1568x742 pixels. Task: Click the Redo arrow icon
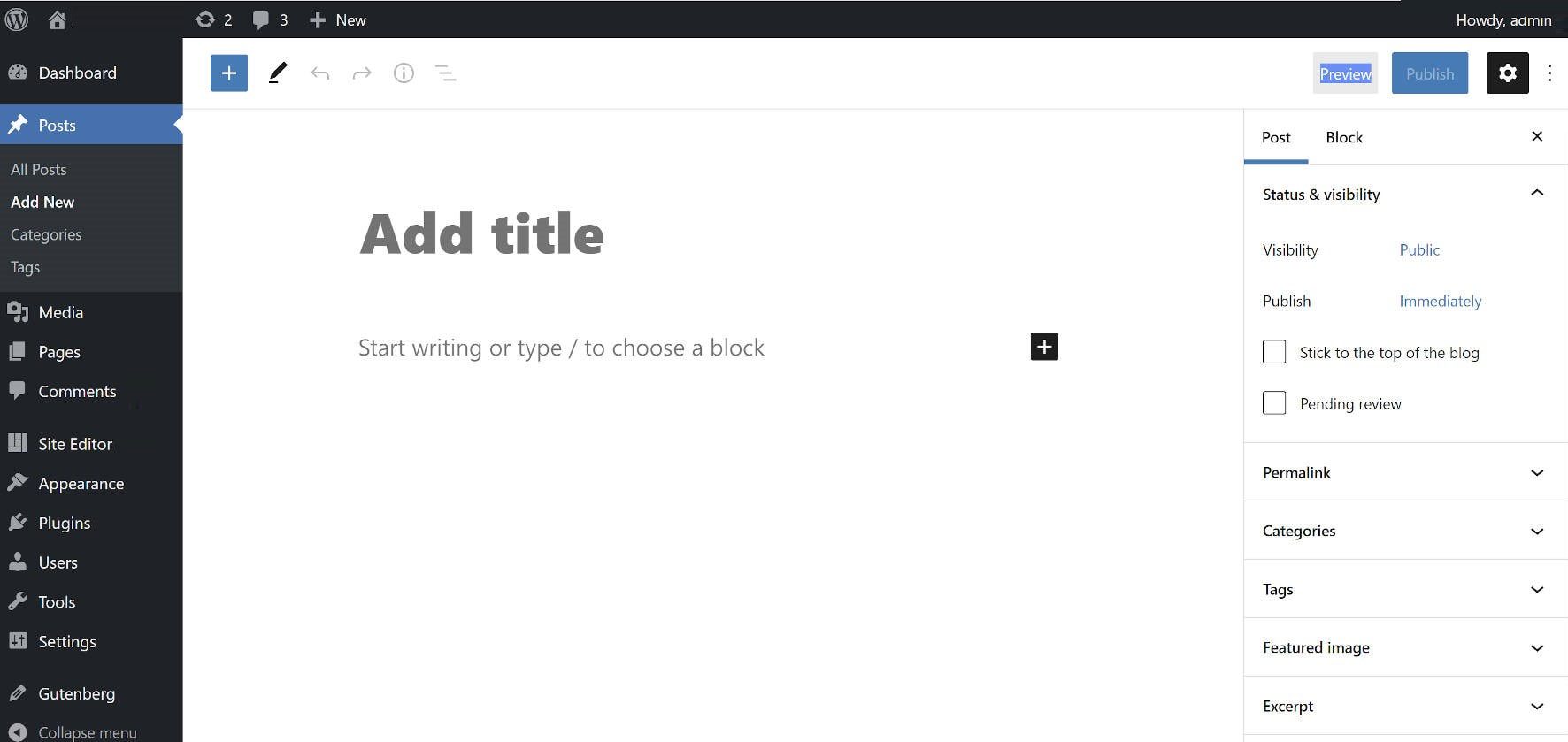[362, 73]
